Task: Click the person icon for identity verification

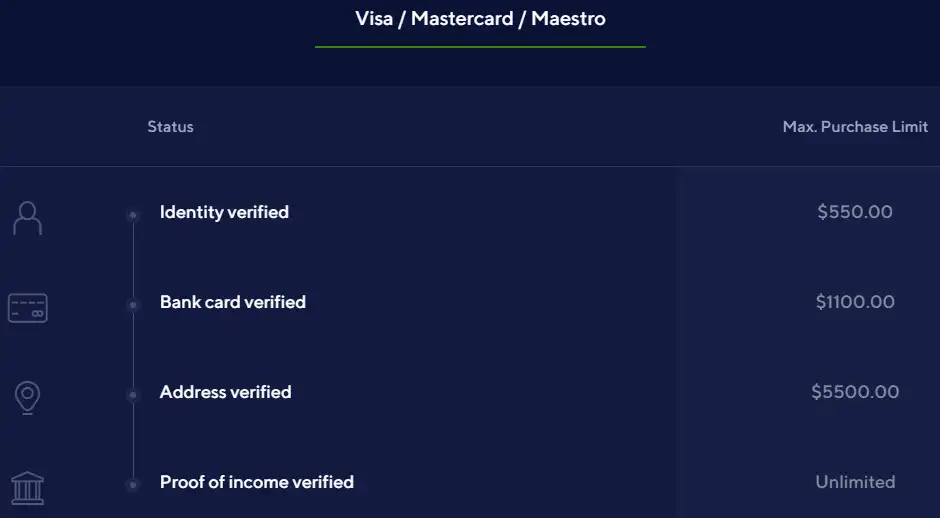Action: (x=28, y=218)
